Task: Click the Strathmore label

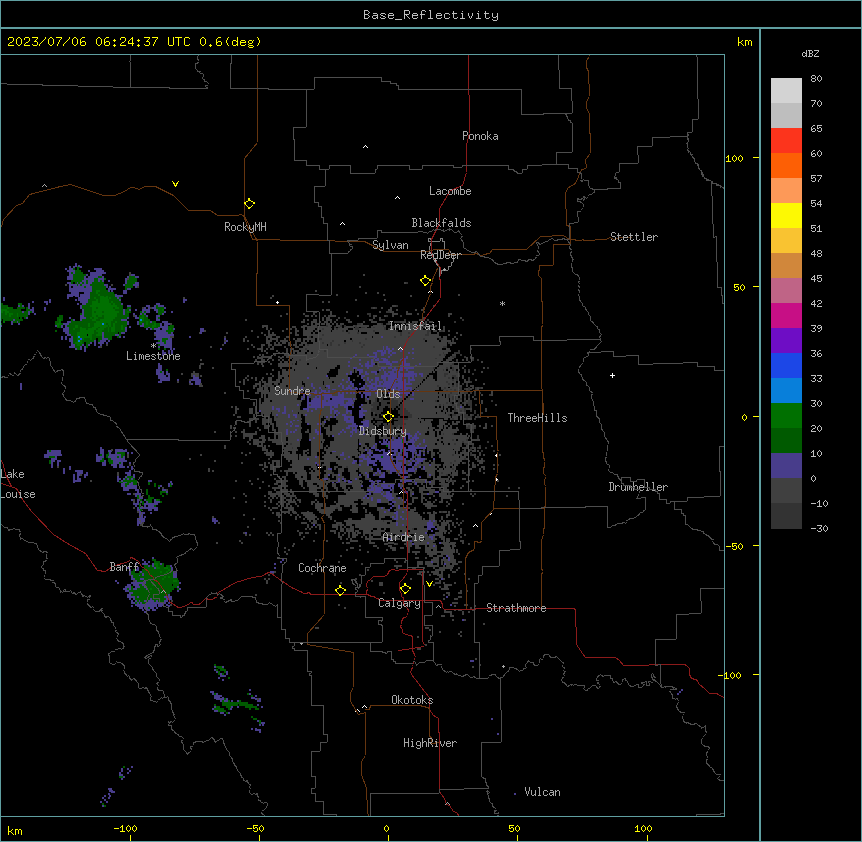Action: pyautogui.click(x=516, y=608)
